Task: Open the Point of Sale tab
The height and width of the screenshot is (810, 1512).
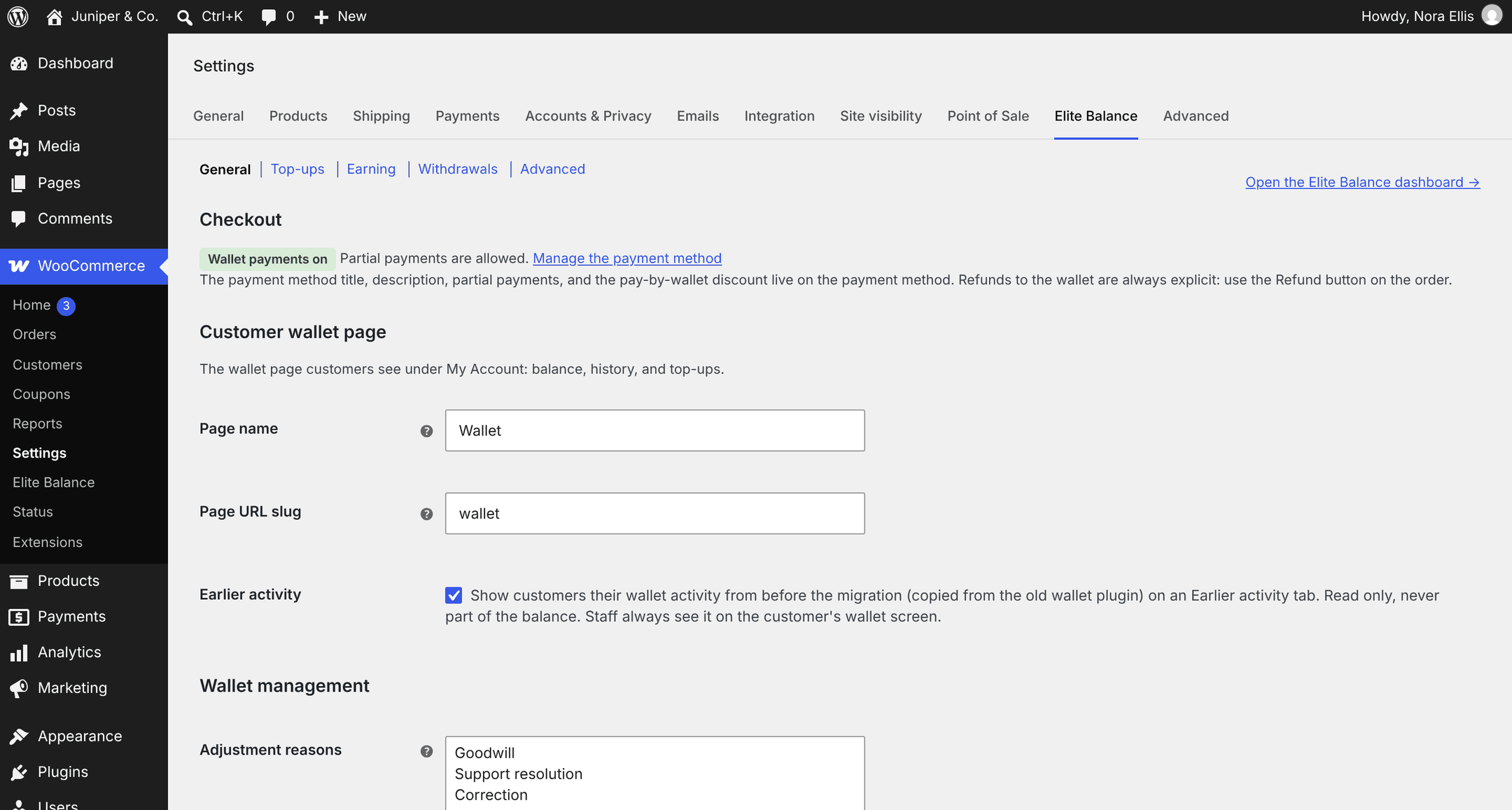Action: [x=988, y=116]
